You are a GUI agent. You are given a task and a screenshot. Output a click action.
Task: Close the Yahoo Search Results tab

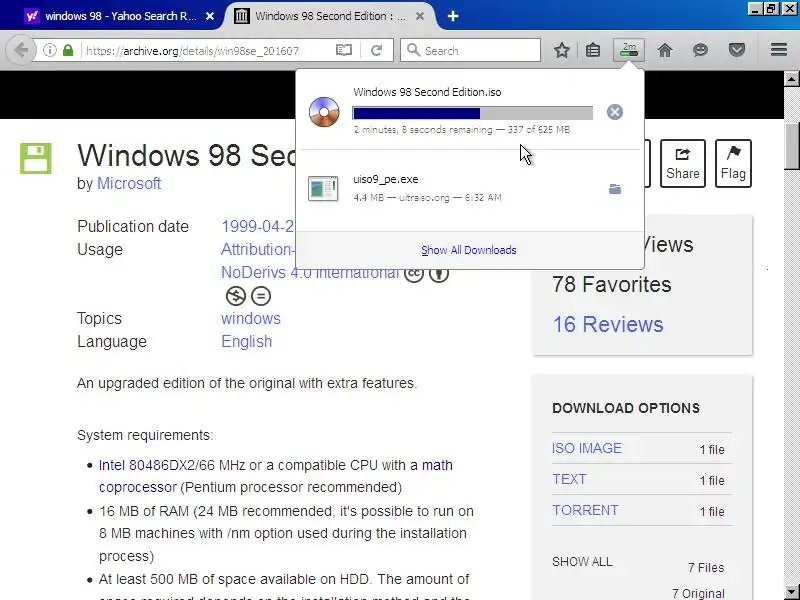point(210,16)
